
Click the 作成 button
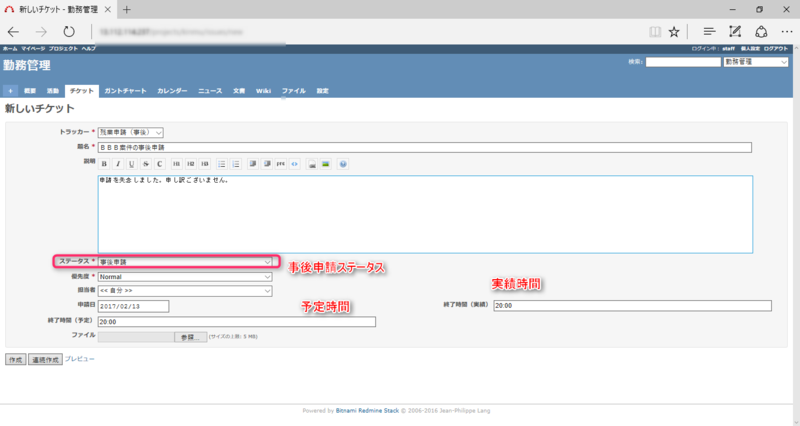point(15,360)
